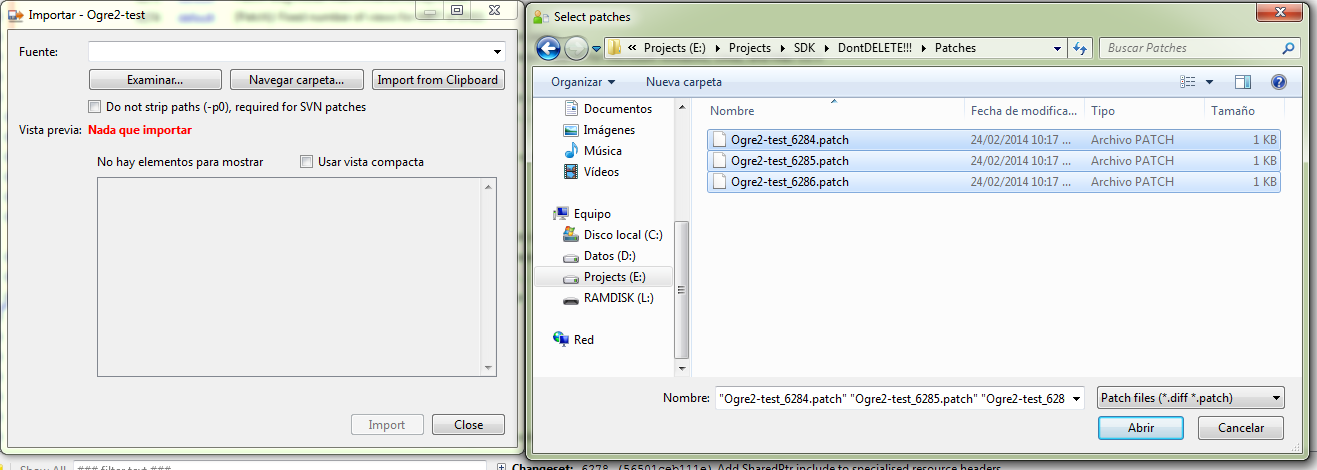The image size is (1317, 470).
Task: Sort by Fecha de modificación column header
Action: 1024,111
